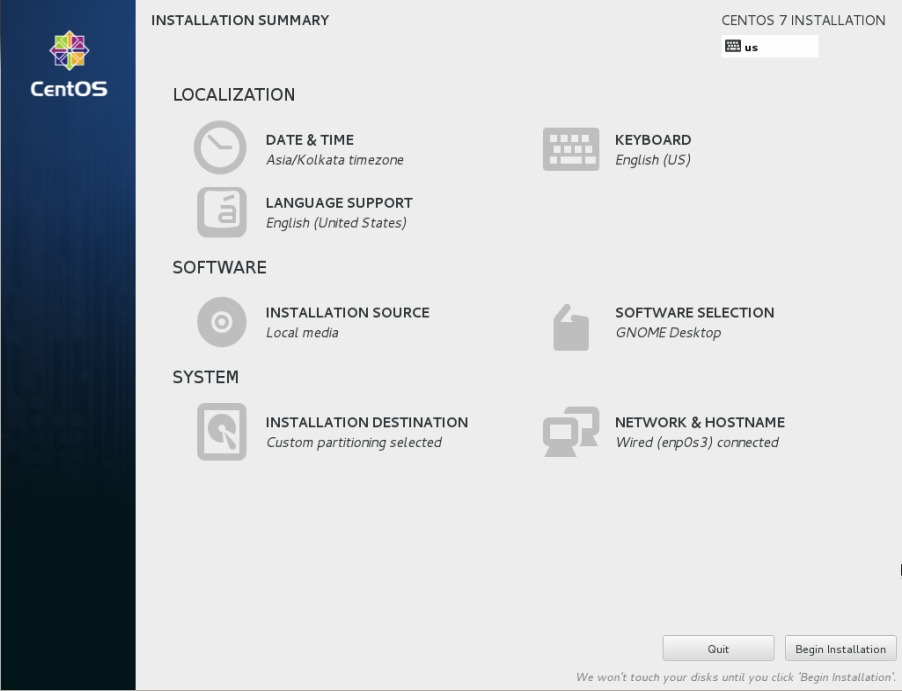Click 'English (US)' keyboard status text

pos(653,160)
